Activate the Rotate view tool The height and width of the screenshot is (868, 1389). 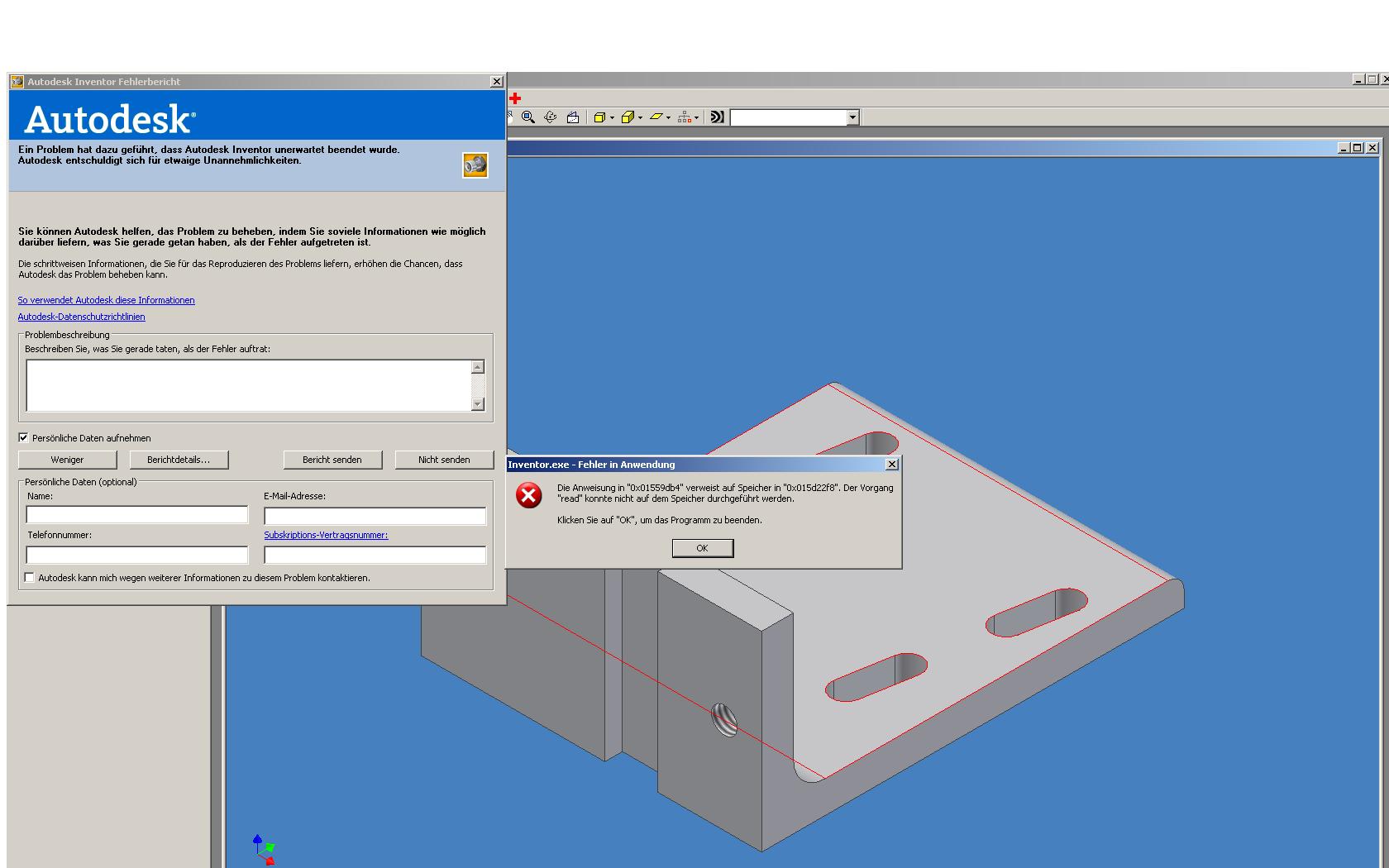(x=551, y=117)
